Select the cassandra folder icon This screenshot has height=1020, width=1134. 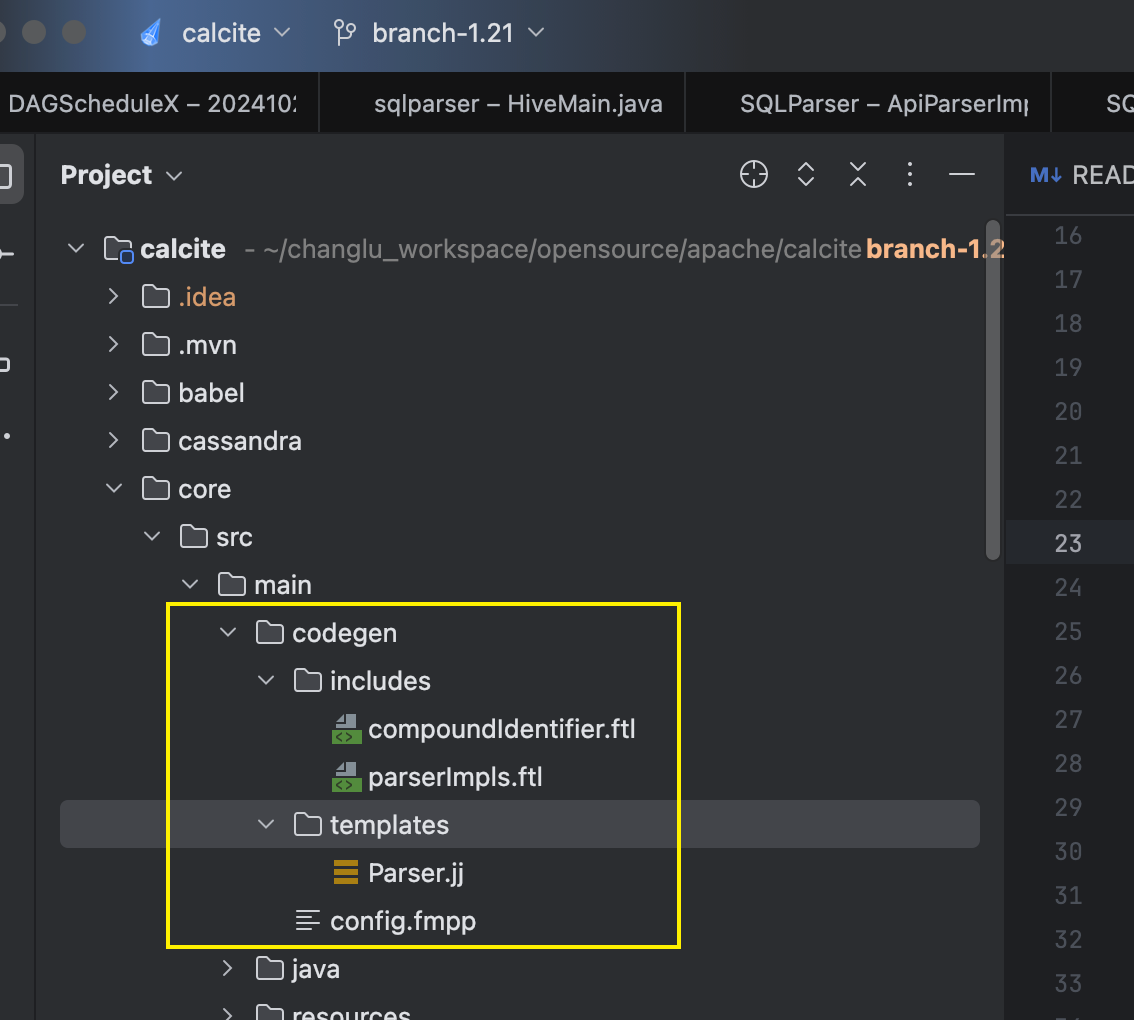[155, 441]
